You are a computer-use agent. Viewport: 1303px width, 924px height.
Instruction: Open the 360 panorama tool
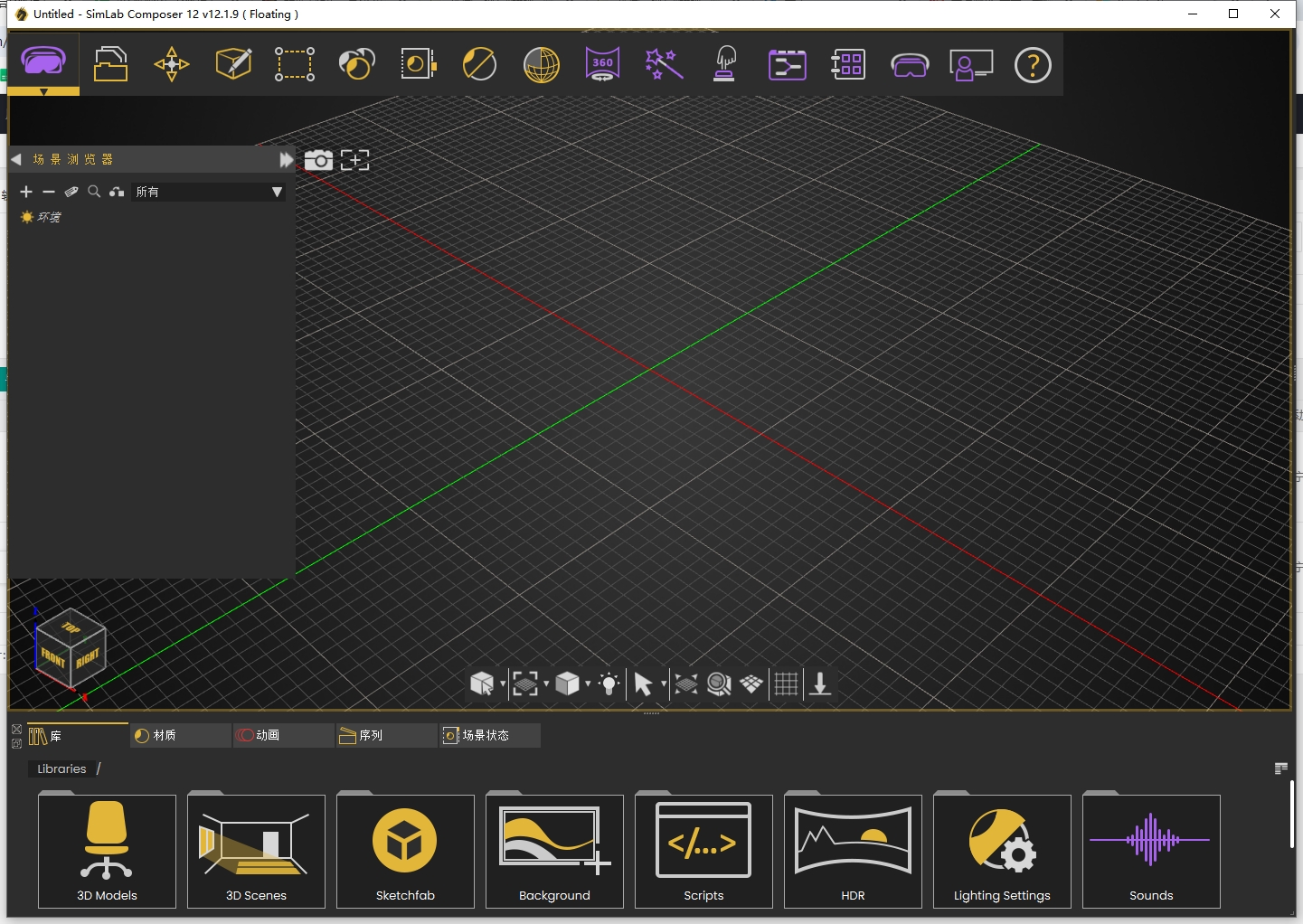(602, 64)
